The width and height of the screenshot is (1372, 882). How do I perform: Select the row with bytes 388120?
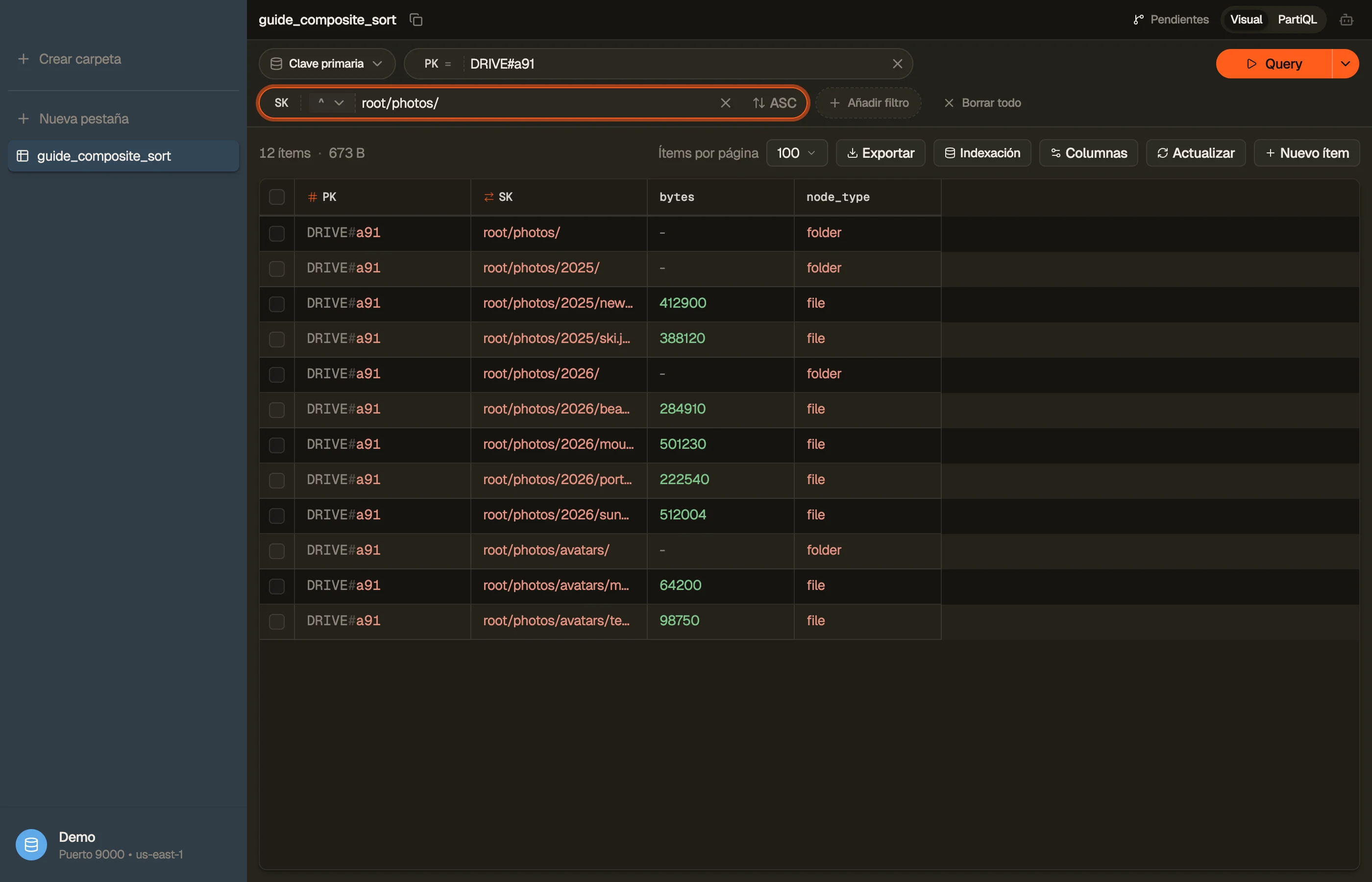tap(276, 339)
